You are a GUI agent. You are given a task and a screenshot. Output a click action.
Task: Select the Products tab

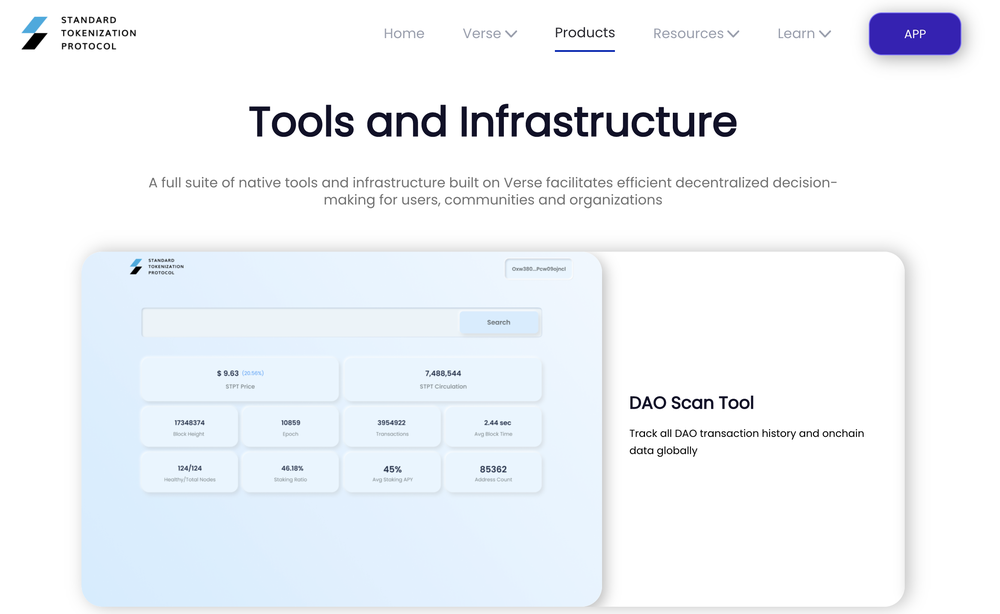coord(584,33)
